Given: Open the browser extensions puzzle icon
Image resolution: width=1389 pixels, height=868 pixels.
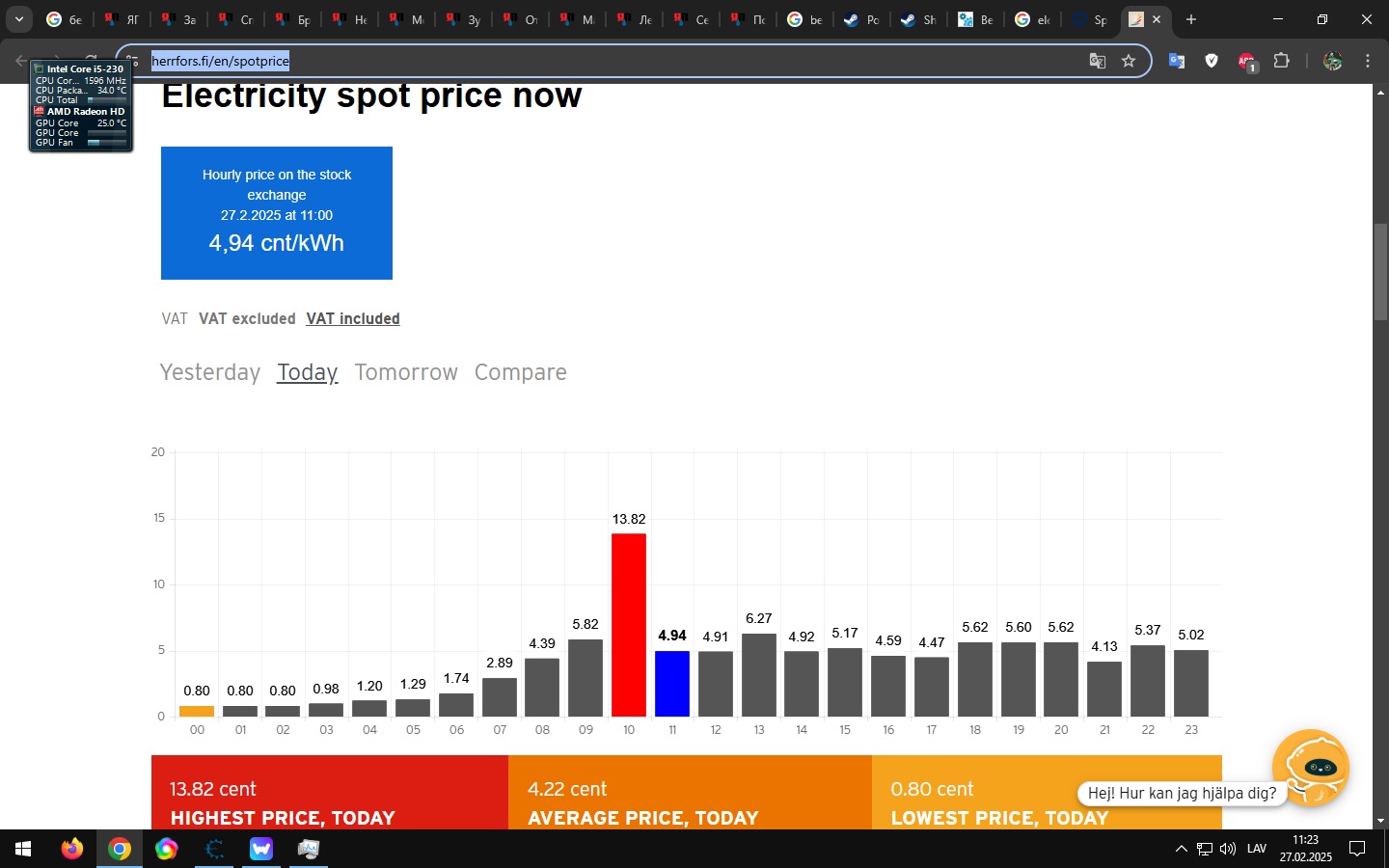Looking at the screenshot, I should tap(1281, 61).
